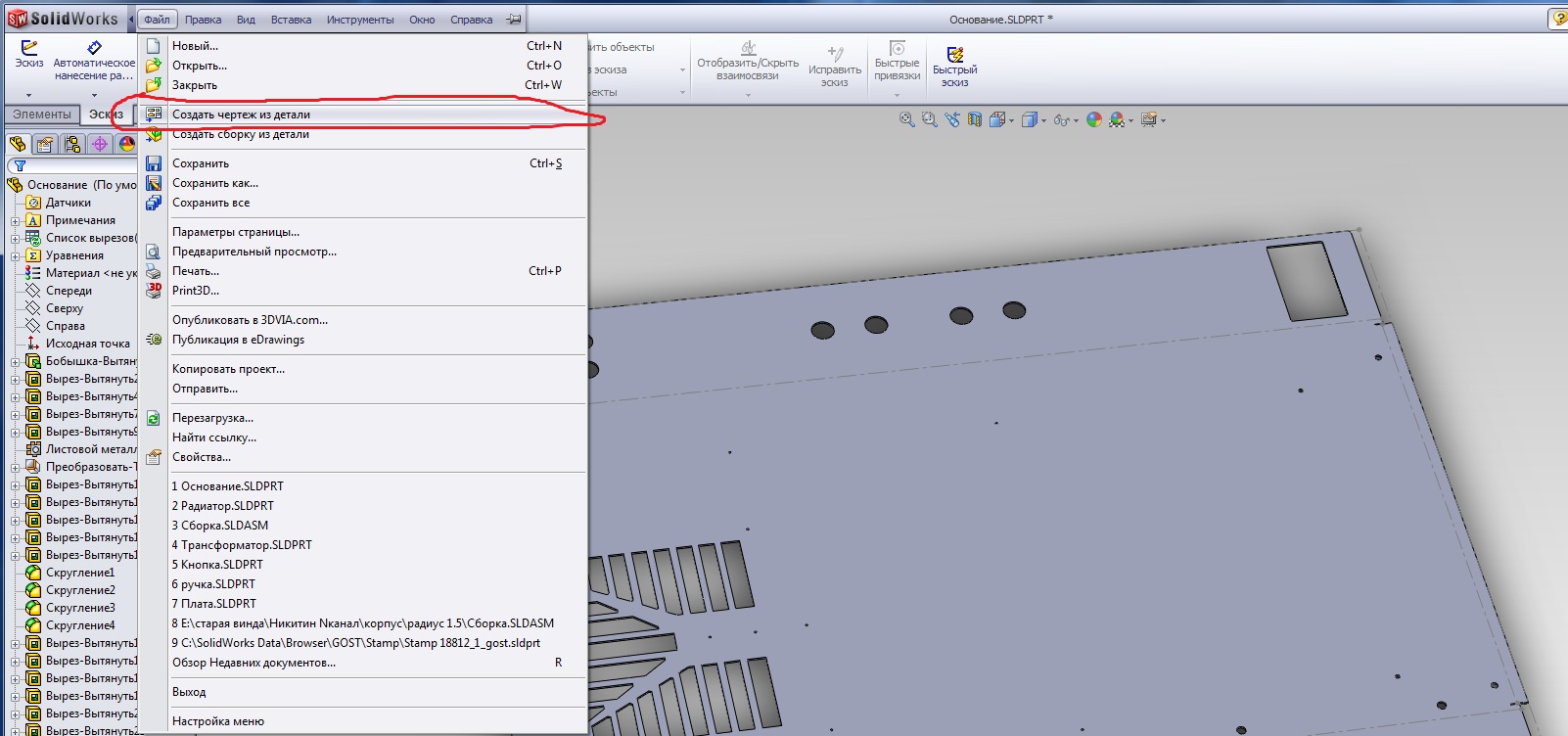Viewport: 1568px width, 736px height.
Task: Click the SolidWorks logo
Action: click(63, 19)
